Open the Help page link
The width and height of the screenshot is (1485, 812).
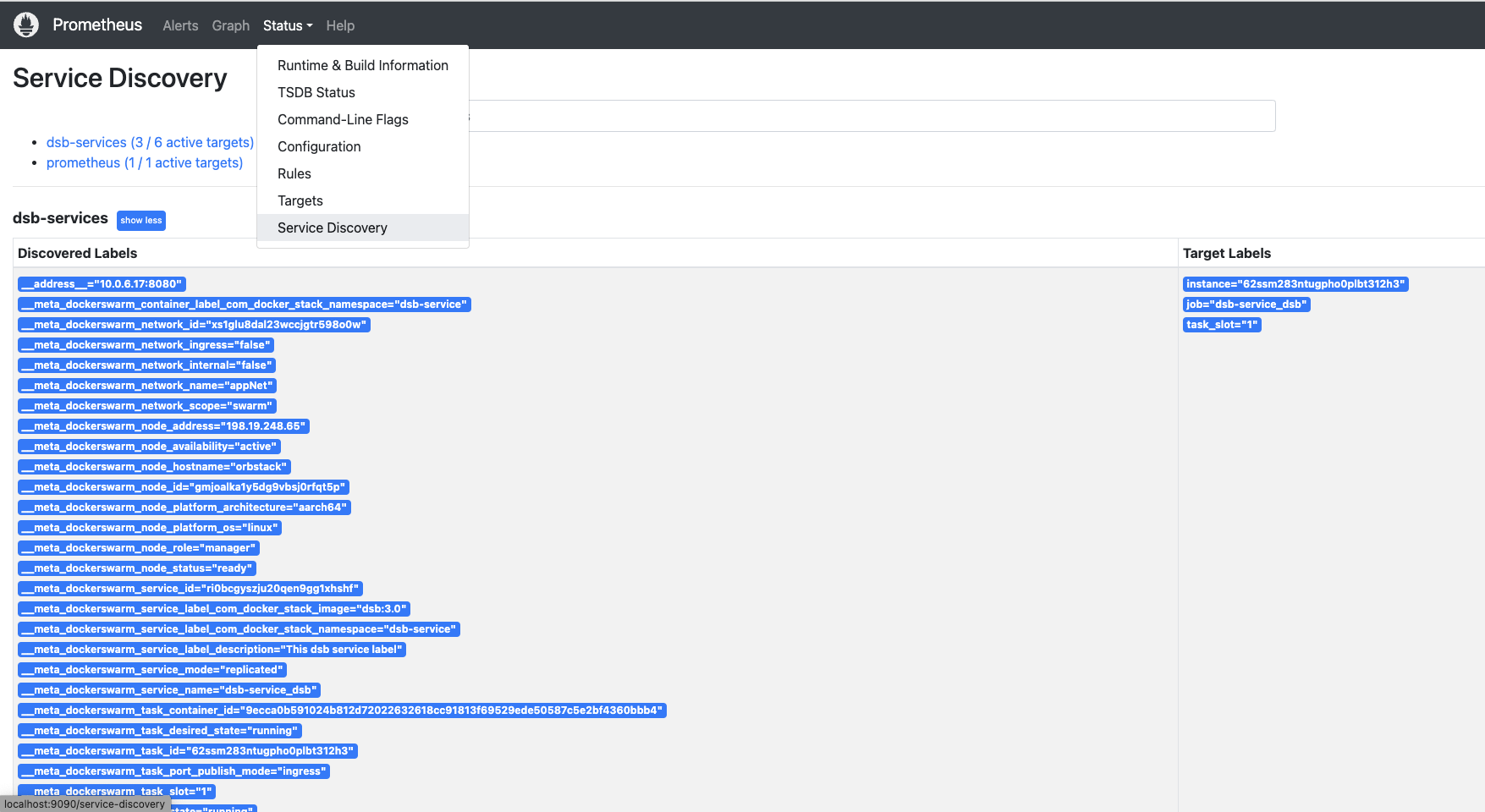pyautogui.click(x=340, y=26)
